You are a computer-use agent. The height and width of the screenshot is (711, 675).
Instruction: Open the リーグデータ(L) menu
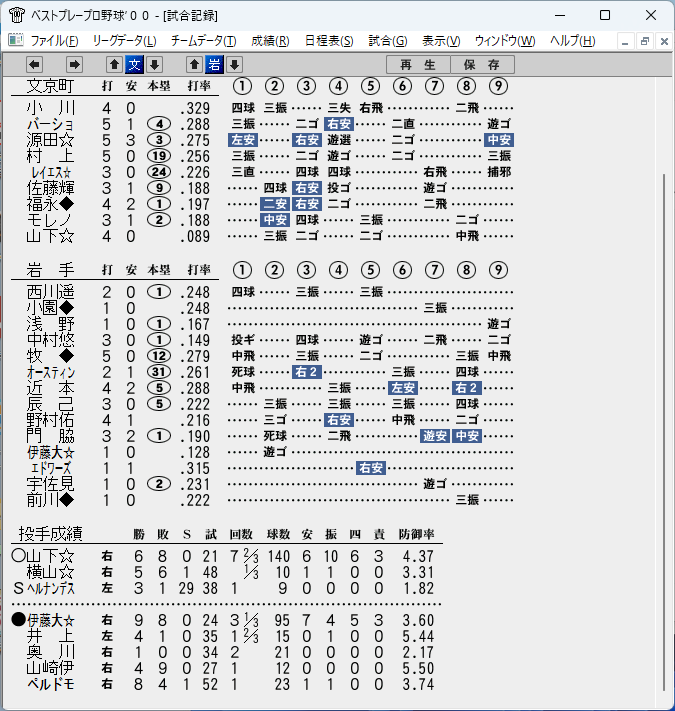tap(125, 41)
